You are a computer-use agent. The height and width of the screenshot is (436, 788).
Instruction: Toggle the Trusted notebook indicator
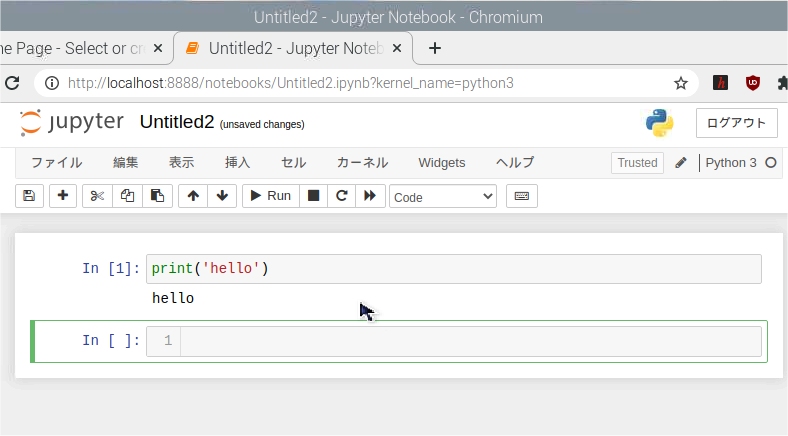[x=637, y=163]
